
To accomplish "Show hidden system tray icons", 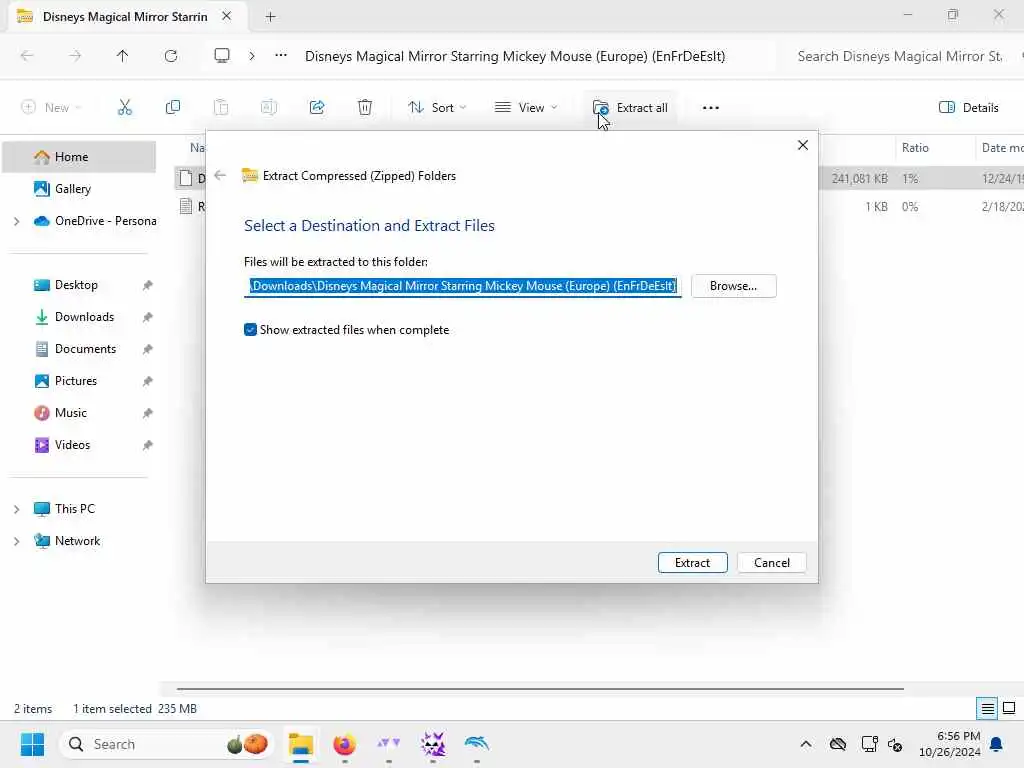I will (x=806, y=744).
